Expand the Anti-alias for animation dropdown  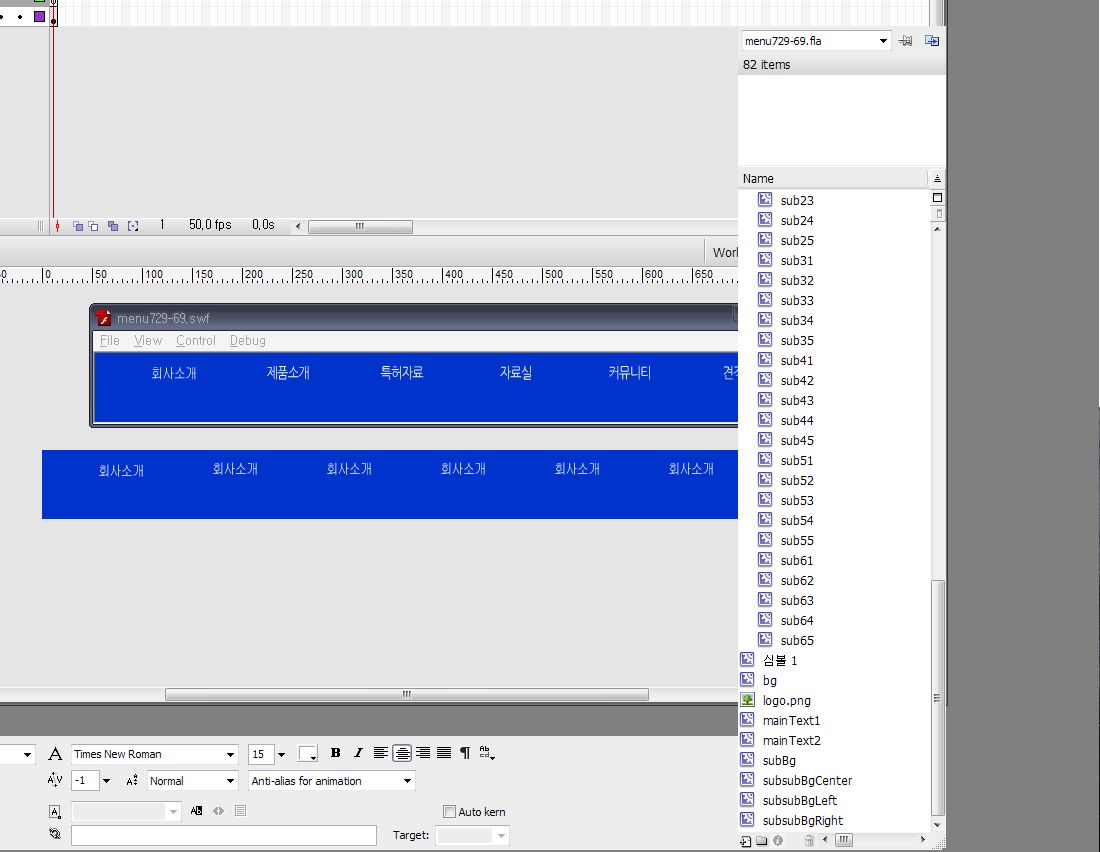[x=407, y=781]
